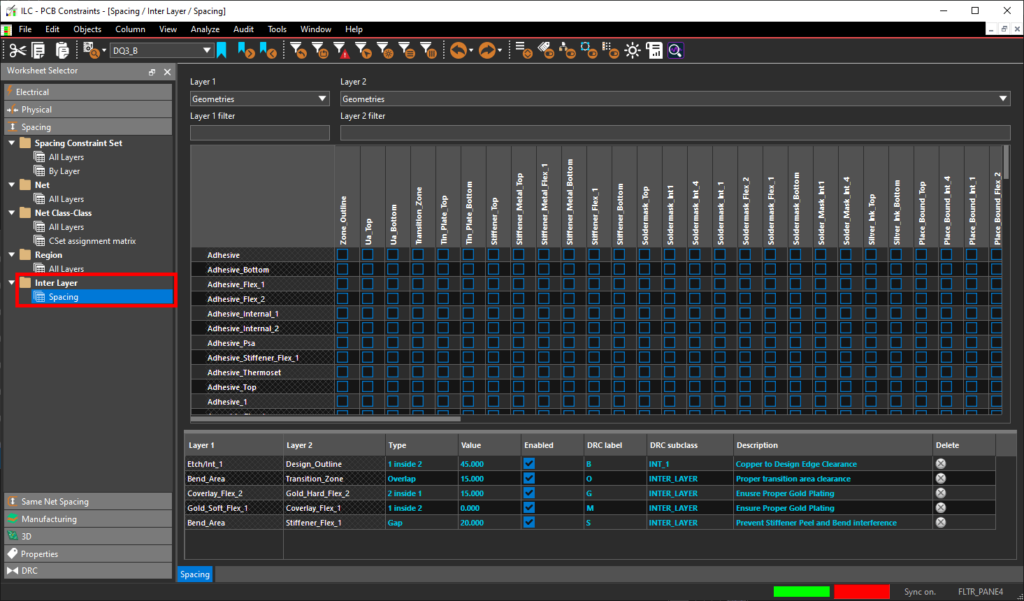Click the selection box toolbar icon
Viewport: 1024px width, 601px height.
tap(588, 50)
